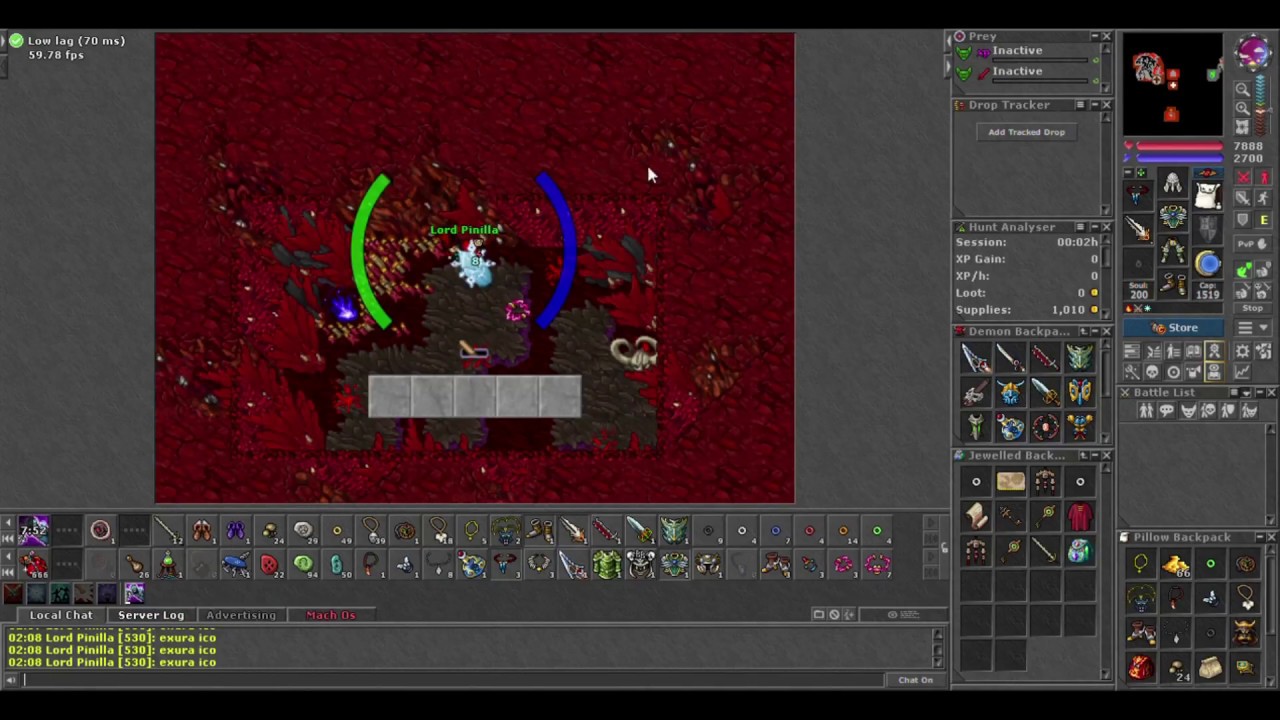Open Battle List sort dropdown arrow

tap(1246, 392)
